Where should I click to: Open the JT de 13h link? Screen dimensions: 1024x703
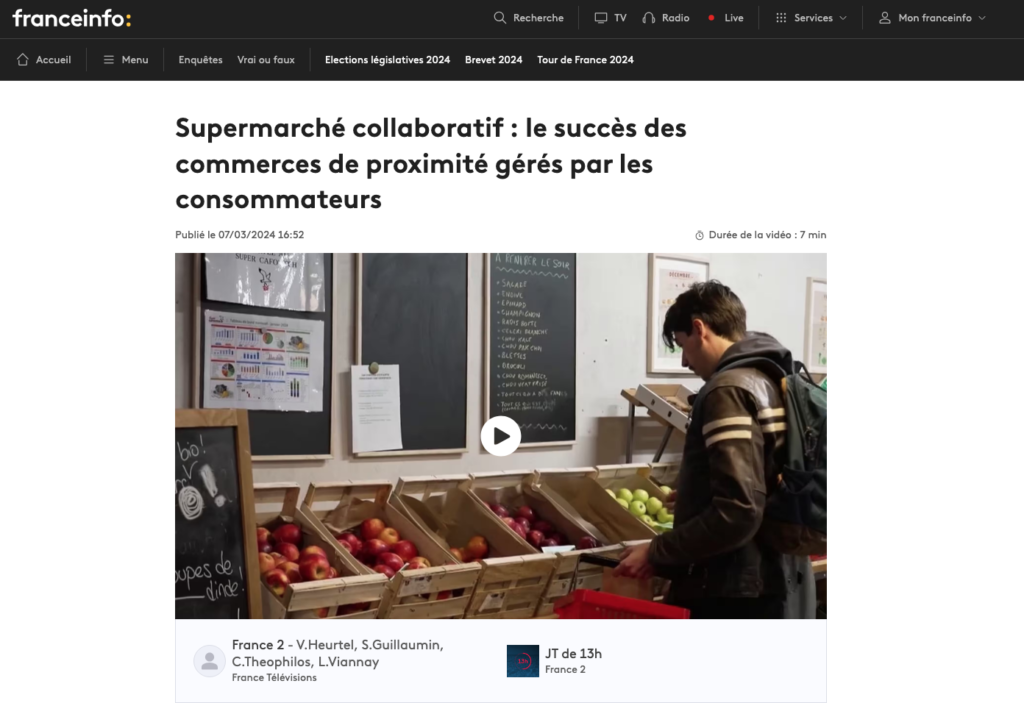click(x=573, y=653)
